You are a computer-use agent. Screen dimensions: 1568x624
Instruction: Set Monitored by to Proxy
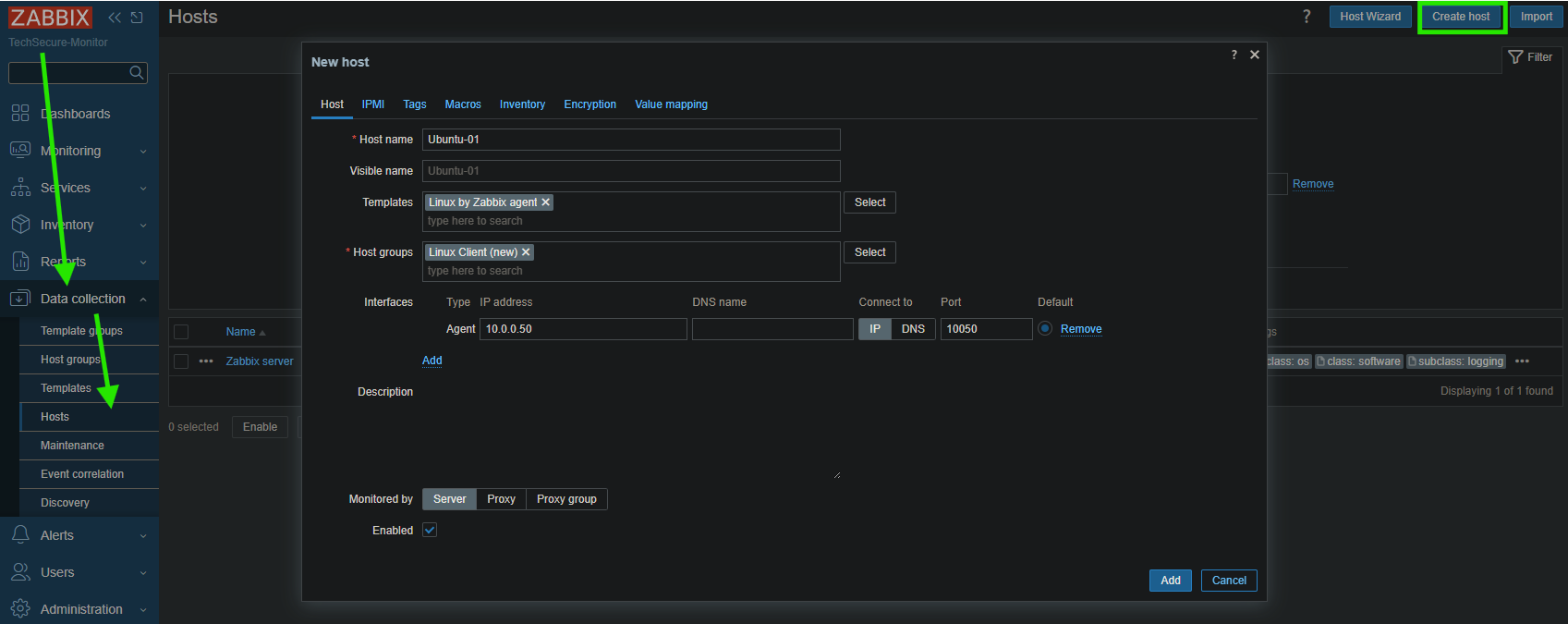pyautogui.click(x=501, y=499)
